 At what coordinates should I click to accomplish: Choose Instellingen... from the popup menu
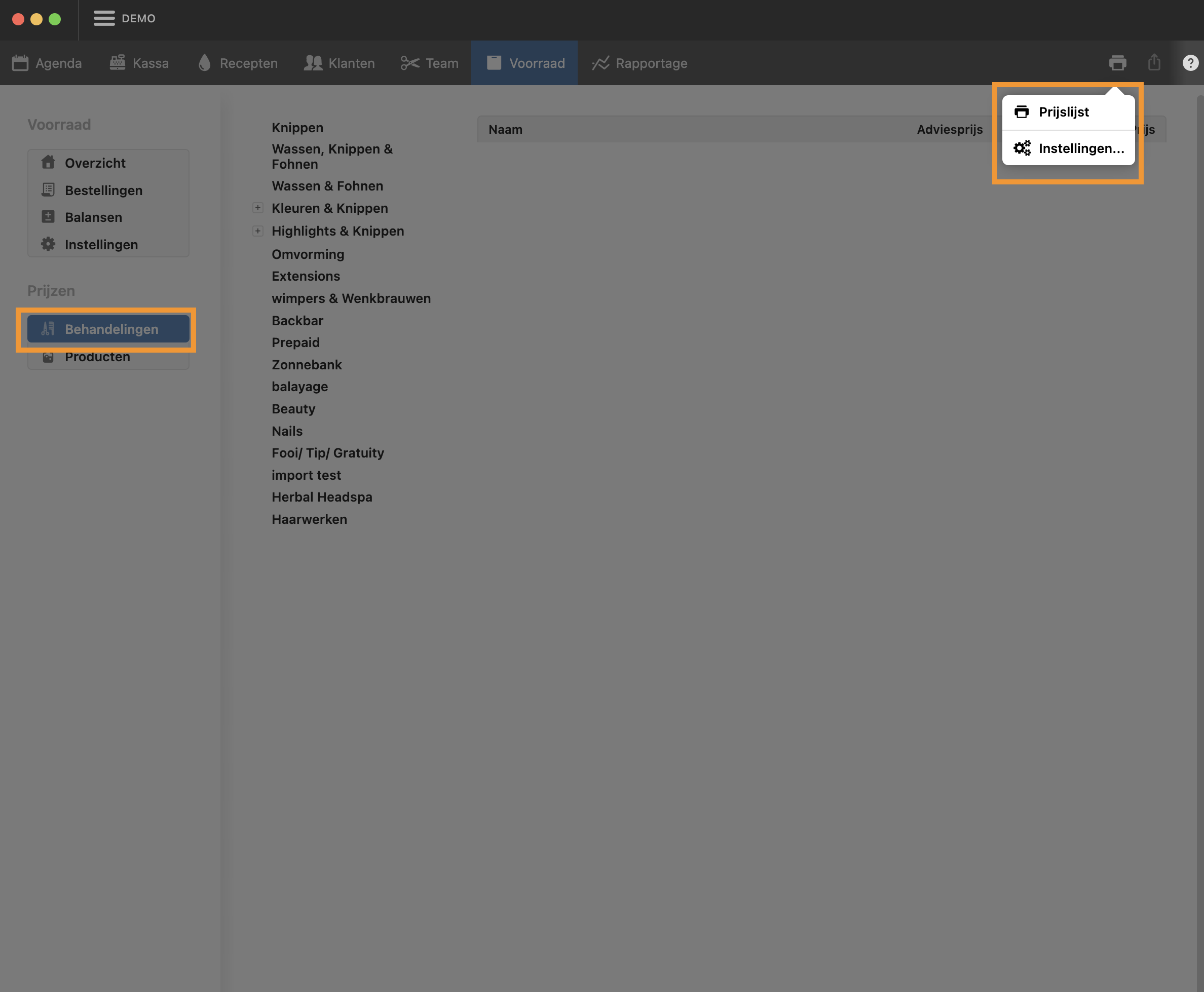coord(1080,148)
